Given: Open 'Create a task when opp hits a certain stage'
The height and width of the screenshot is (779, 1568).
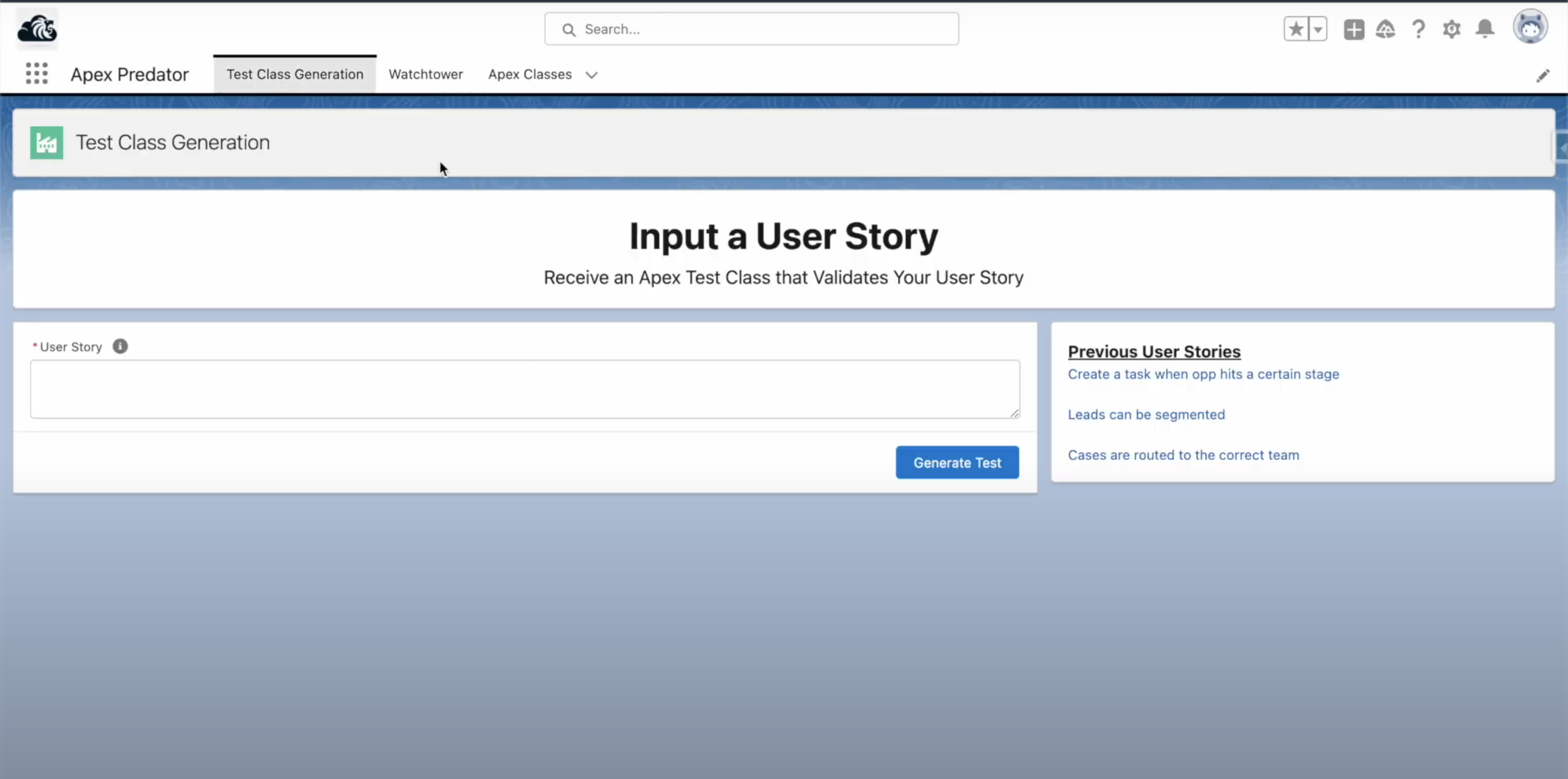Looking at the screenshot, I should click(x=1203, y=374).
